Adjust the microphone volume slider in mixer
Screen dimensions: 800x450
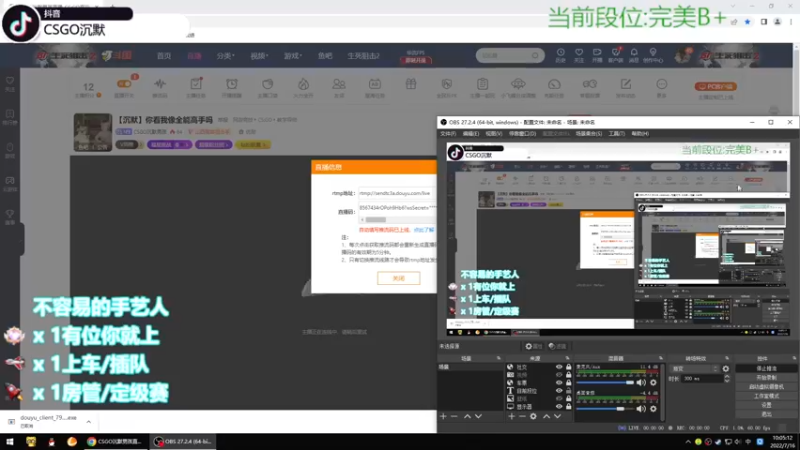click(605, 382)
